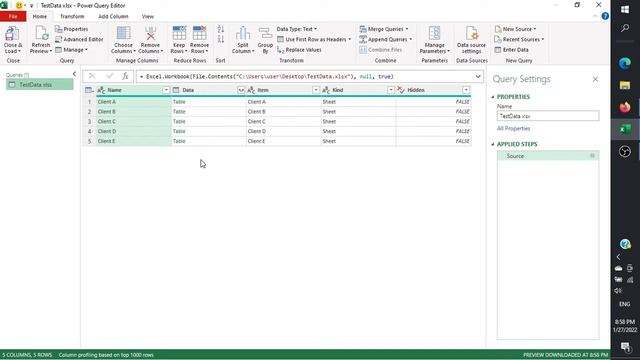Select row number 3

tap(89, 121)
